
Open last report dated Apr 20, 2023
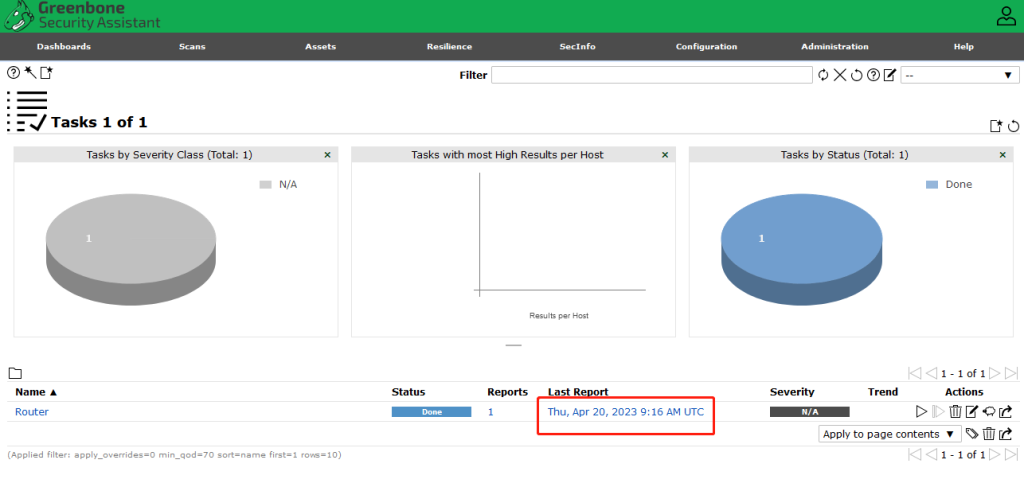click(x=625, y=412)
